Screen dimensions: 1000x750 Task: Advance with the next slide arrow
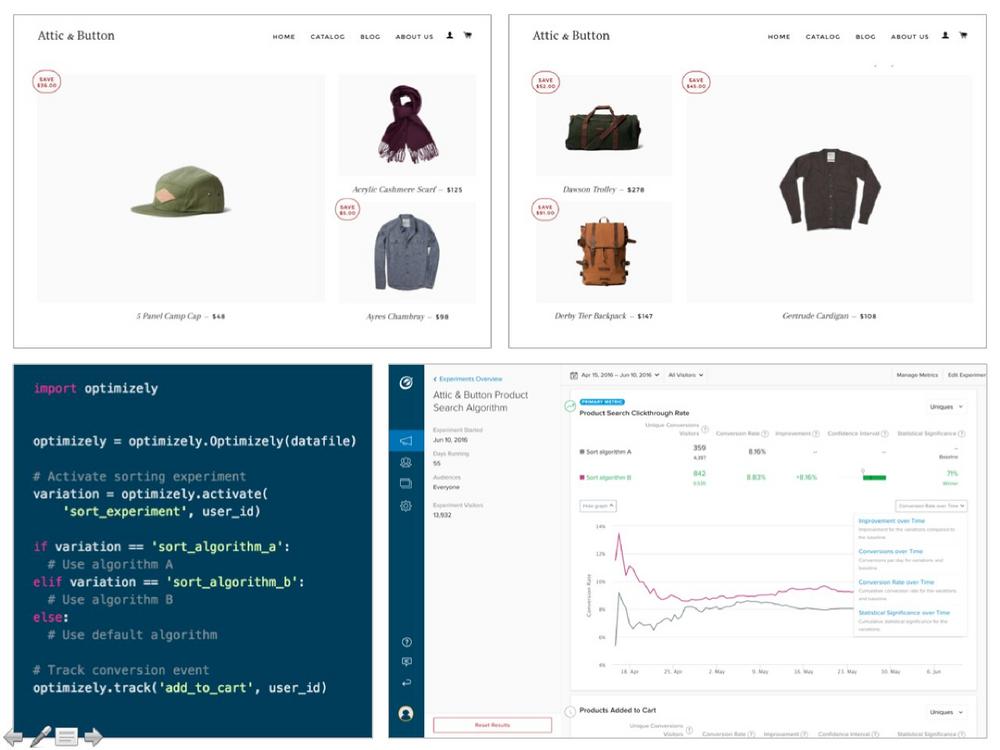pos(93,738)
